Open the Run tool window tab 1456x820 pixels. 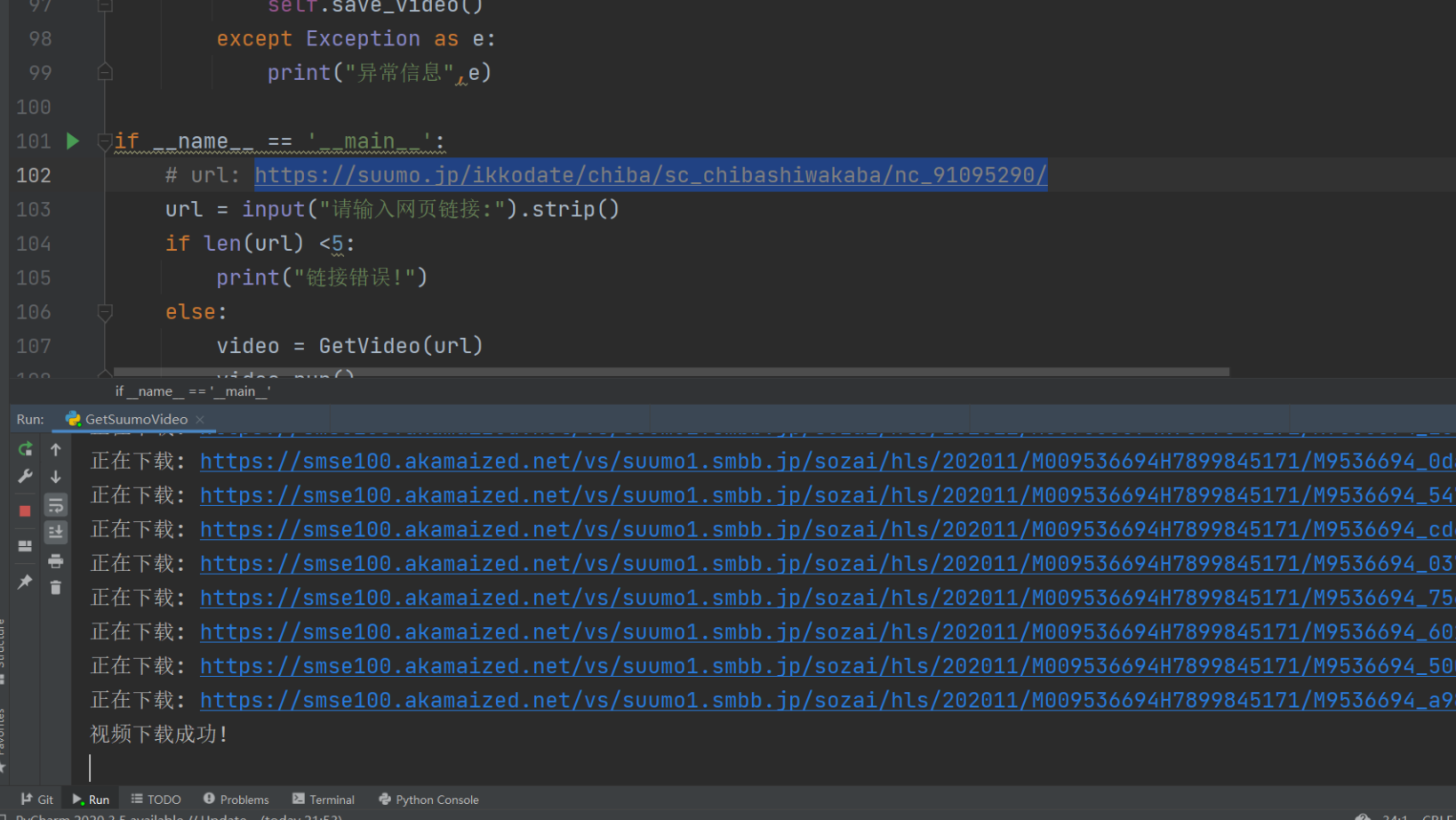(91, 800)
